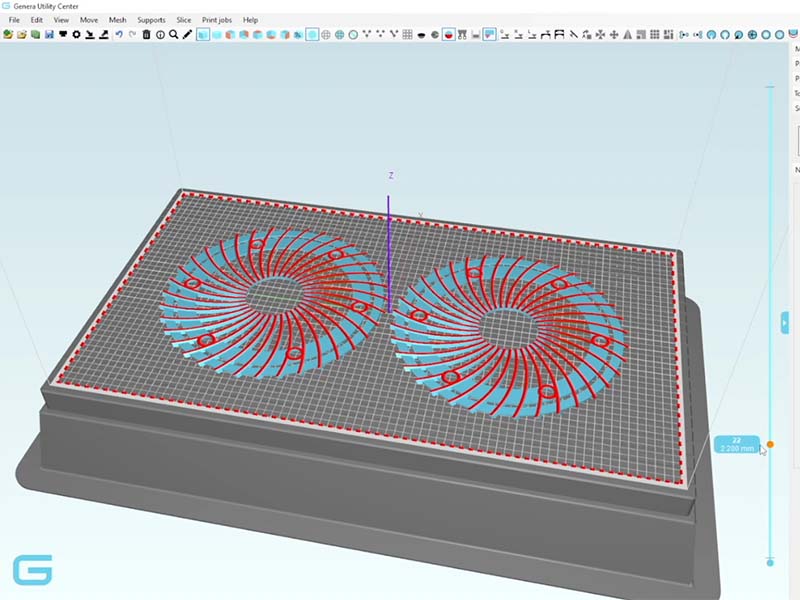Open the Mesh menu

pos(117,20)
